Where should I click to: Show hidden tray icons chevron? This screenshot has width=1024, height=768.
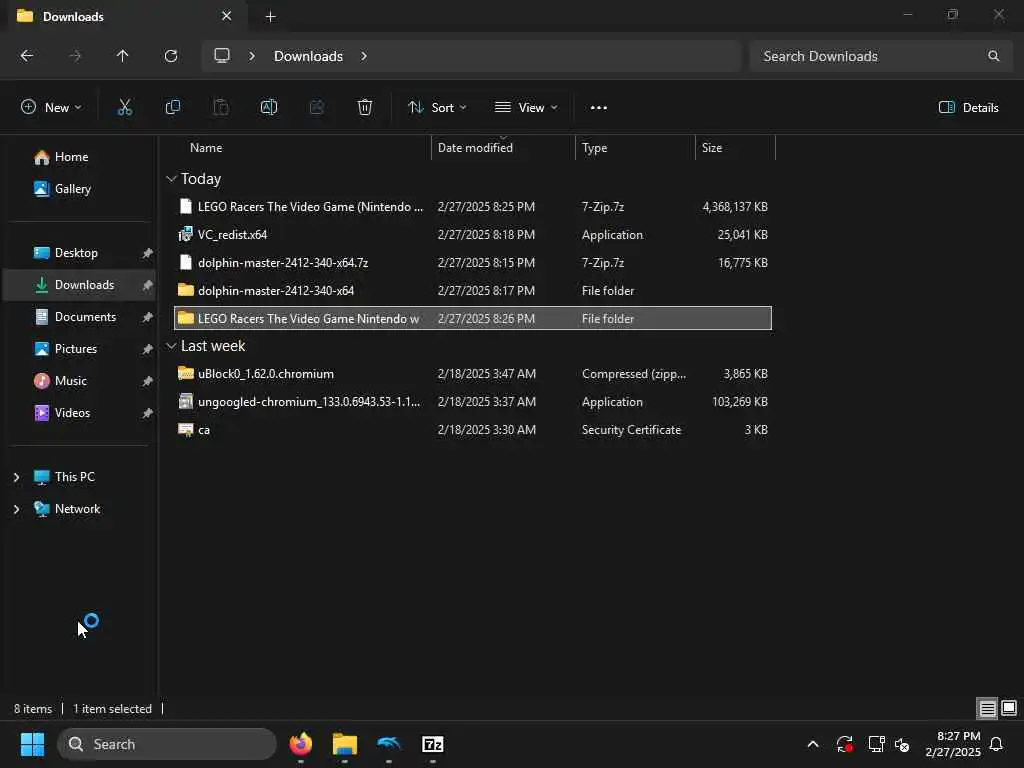pos(813,744)
